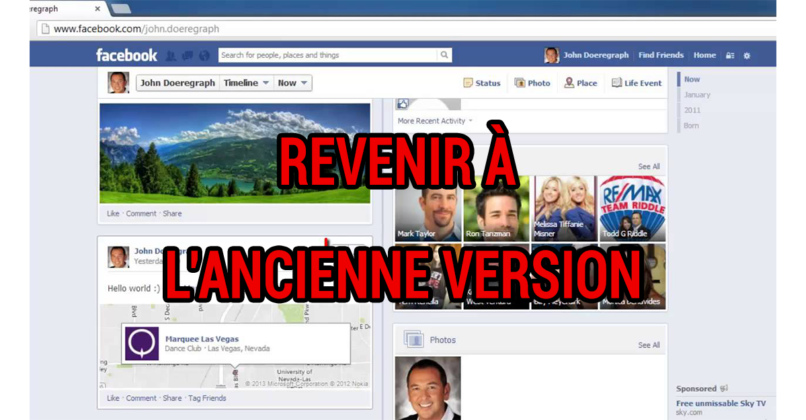The width and height of the screenshot is (806, 420).
Task: Select the Status composer tab
Action: [482, 83]
